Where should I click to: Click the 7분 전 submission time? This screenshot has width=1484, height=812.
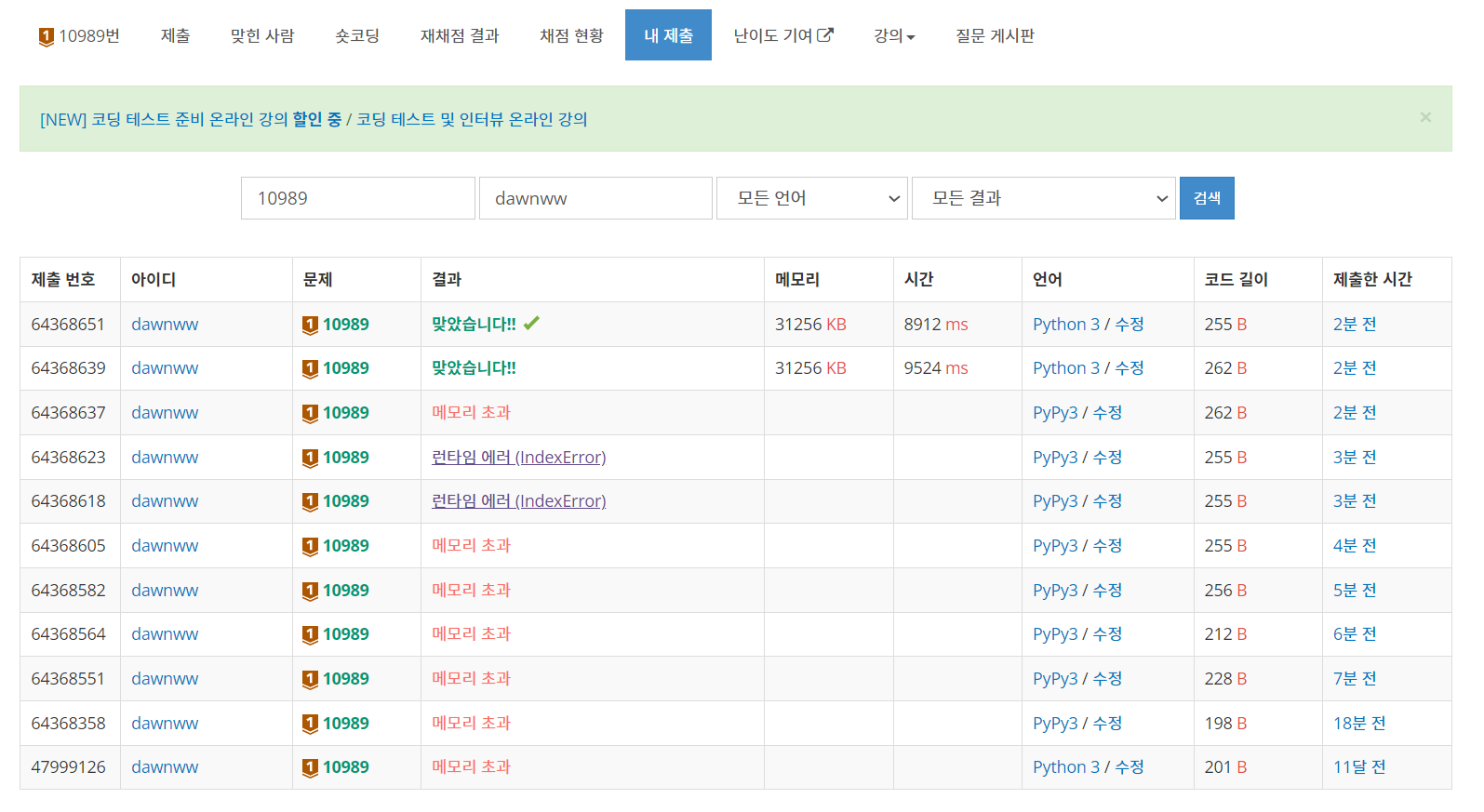1355,679
